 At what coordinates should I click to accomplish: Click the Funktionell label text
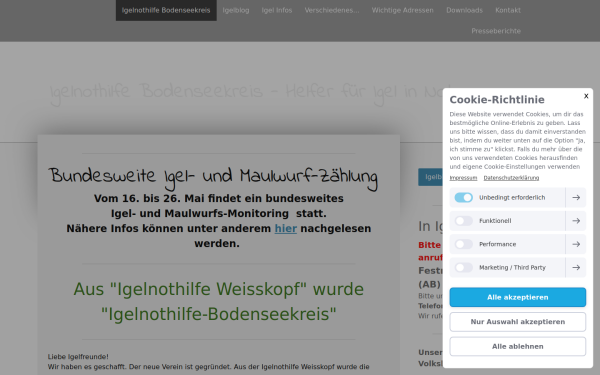(495, 221)
